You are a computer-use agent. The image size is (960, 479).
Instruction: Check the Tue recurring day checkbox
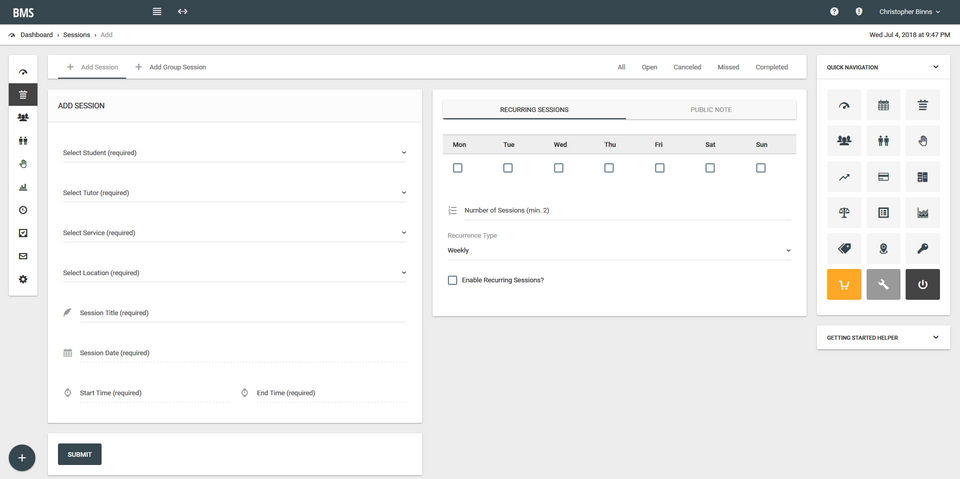point(508,168)
